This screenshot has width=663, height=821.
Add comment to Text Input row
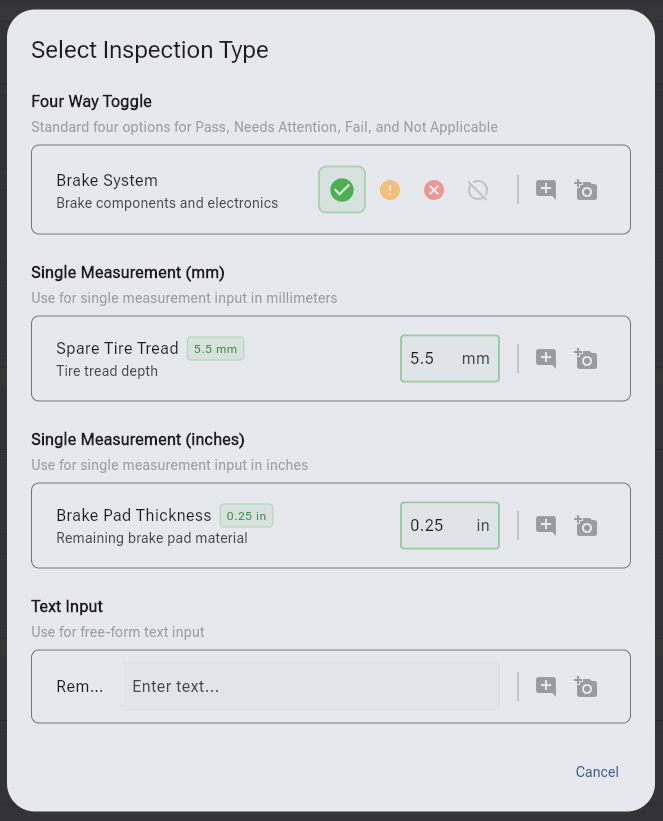tap(546, 686)
